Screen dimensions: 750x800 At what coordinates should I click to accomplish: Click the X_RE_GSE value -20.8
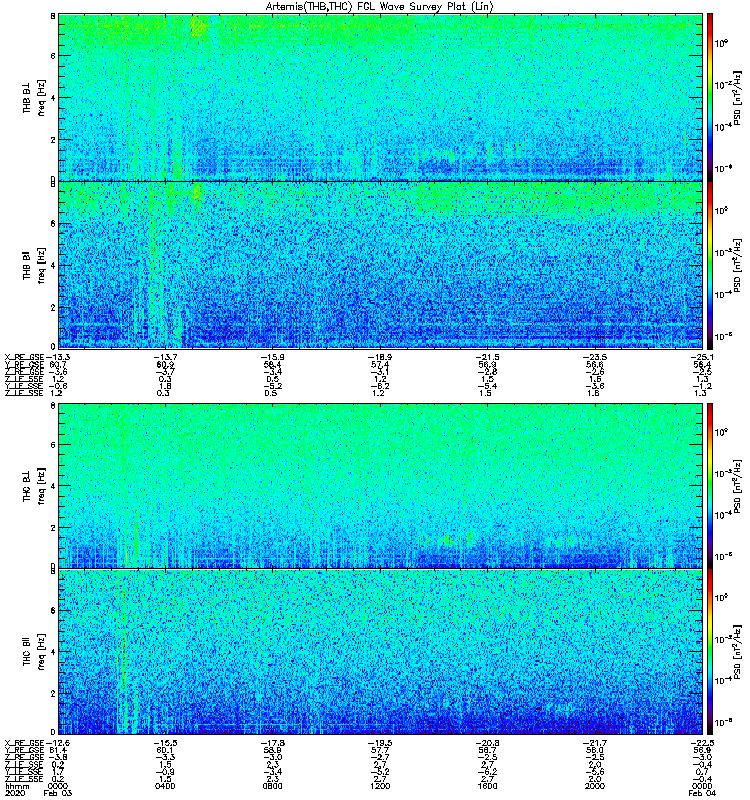click(487, 743)
